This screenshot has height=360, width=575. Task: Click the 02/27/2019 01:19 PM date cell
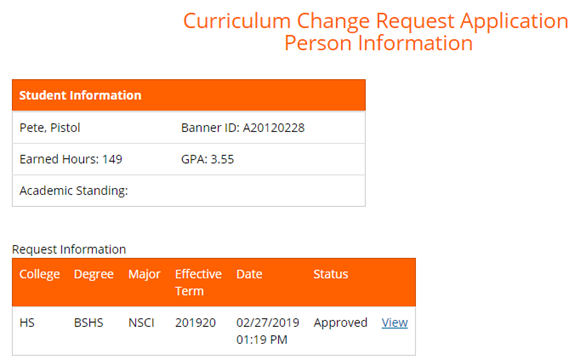(x=268, y=331)
